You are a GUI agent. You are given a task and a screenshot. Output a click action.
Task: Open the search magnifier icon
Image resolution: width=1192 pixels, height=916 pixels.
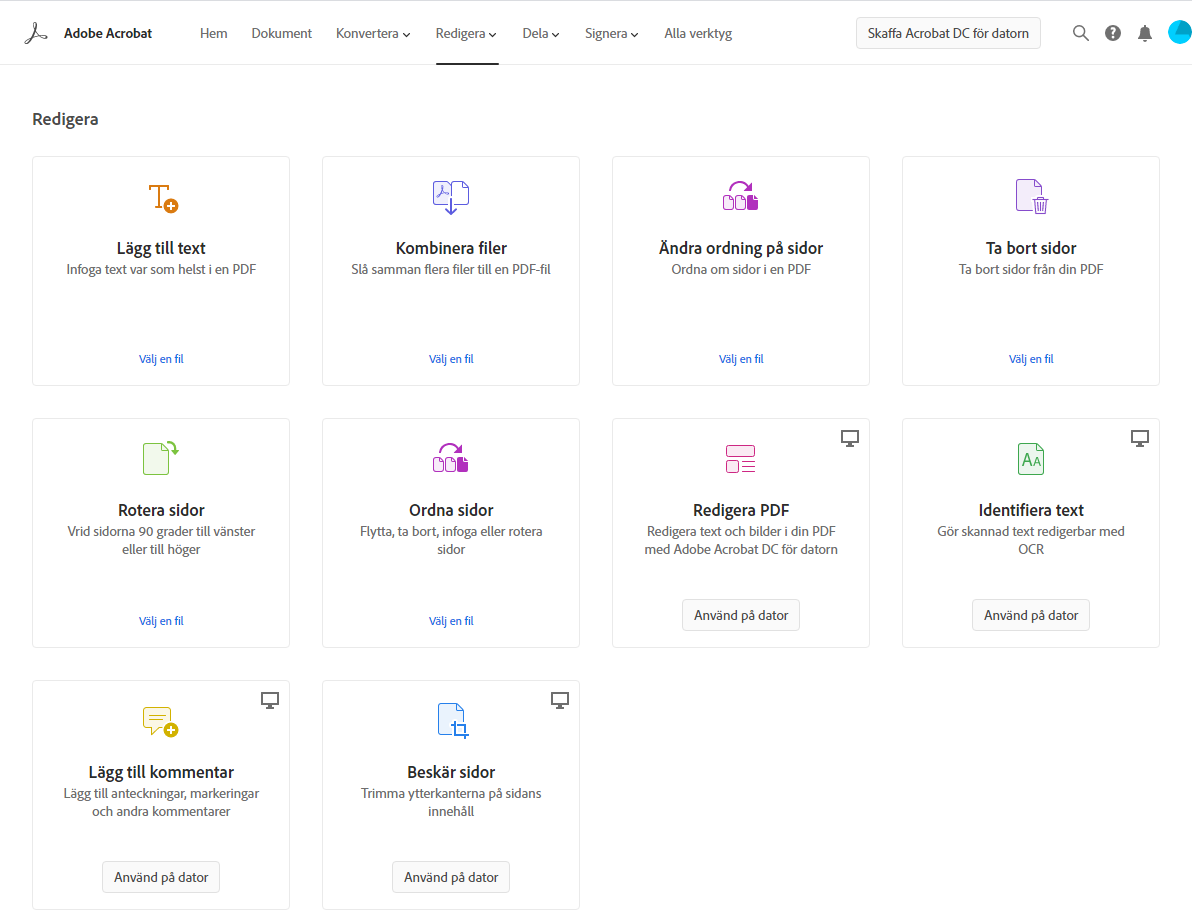tap(1080, 33)
